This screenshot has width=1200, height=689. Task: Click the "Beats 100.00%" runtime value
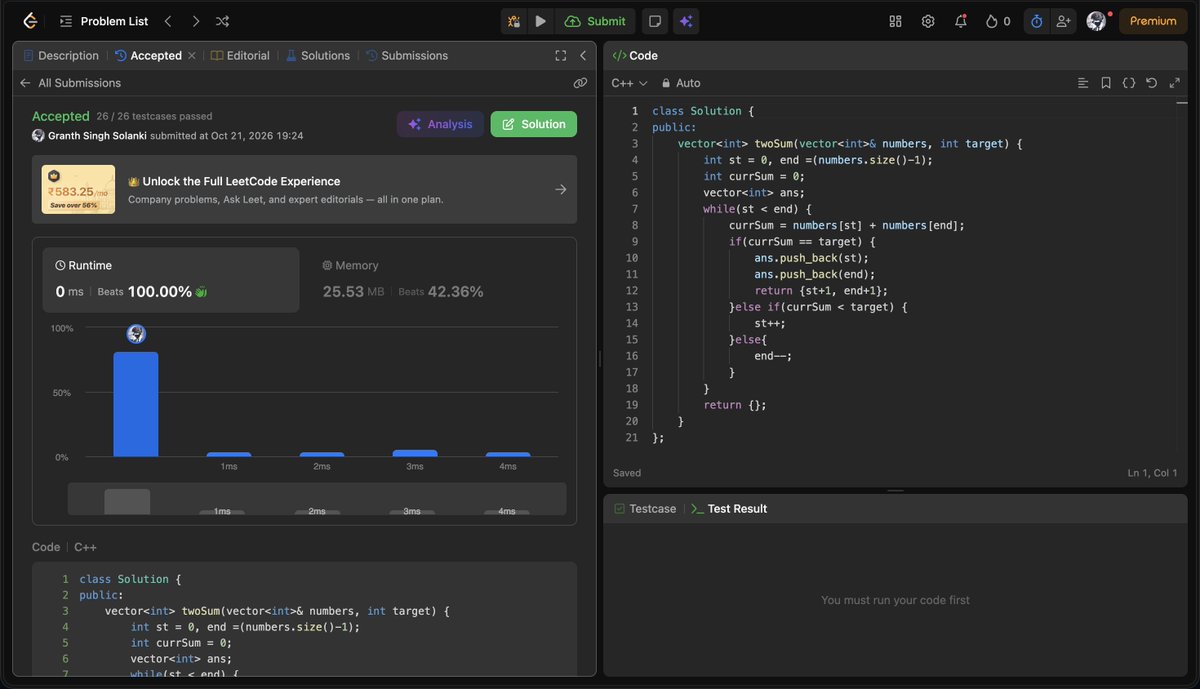[x=152, y=292]
